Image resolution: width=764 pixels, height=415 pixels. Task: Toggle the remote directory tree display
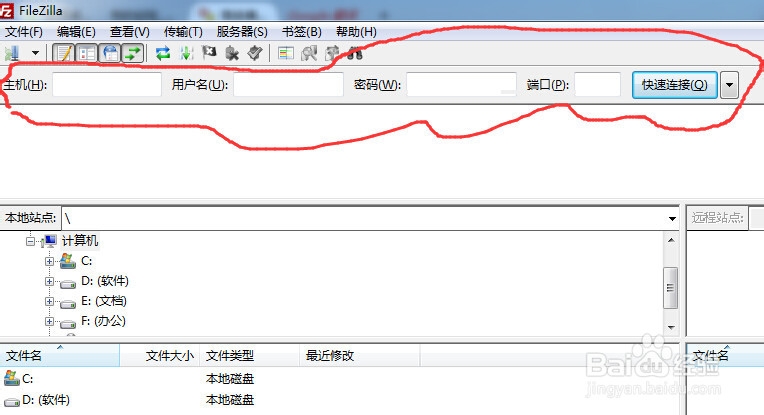111,53
